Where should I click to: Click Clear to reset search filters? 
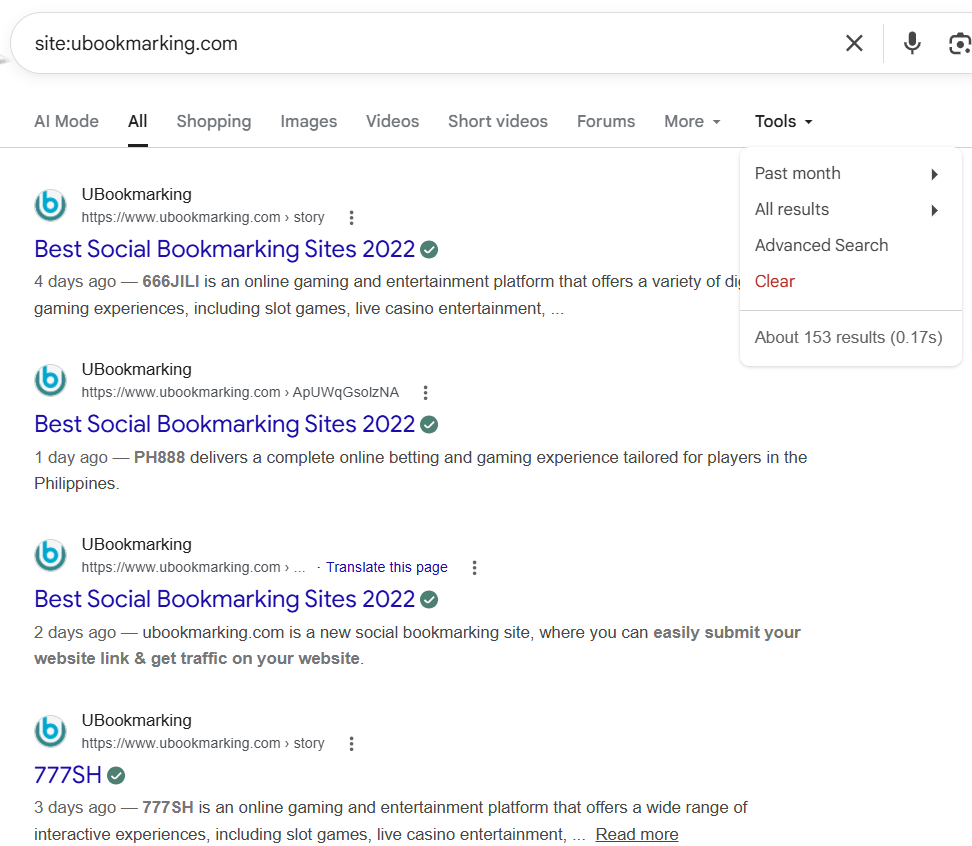pyautogui.click(x=774, y=281)
